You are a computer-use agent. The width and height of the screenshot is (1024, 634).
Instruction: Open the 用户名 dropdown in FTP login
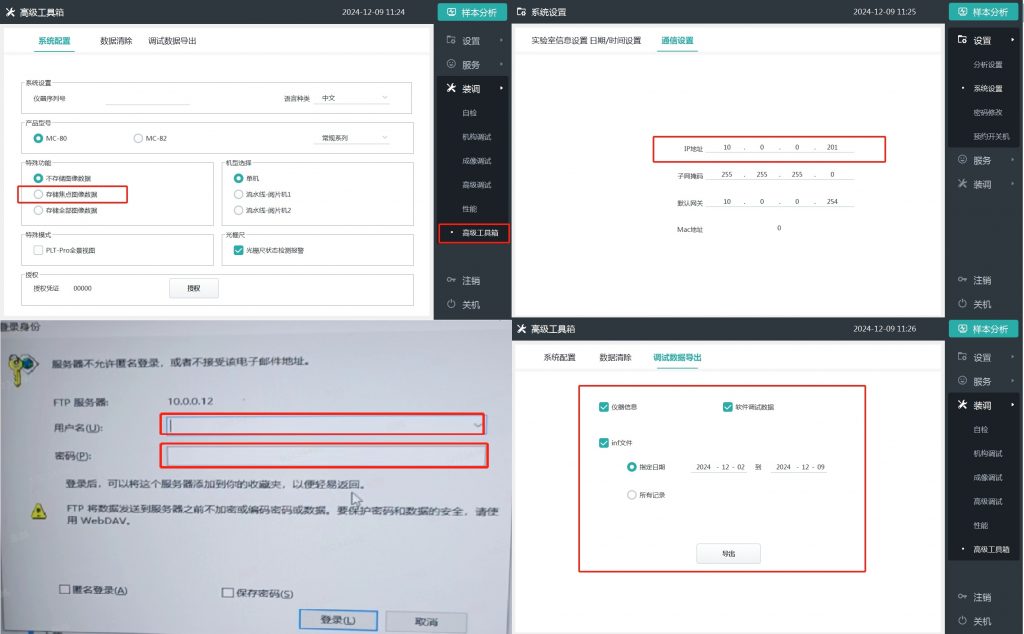coord(476,426)
